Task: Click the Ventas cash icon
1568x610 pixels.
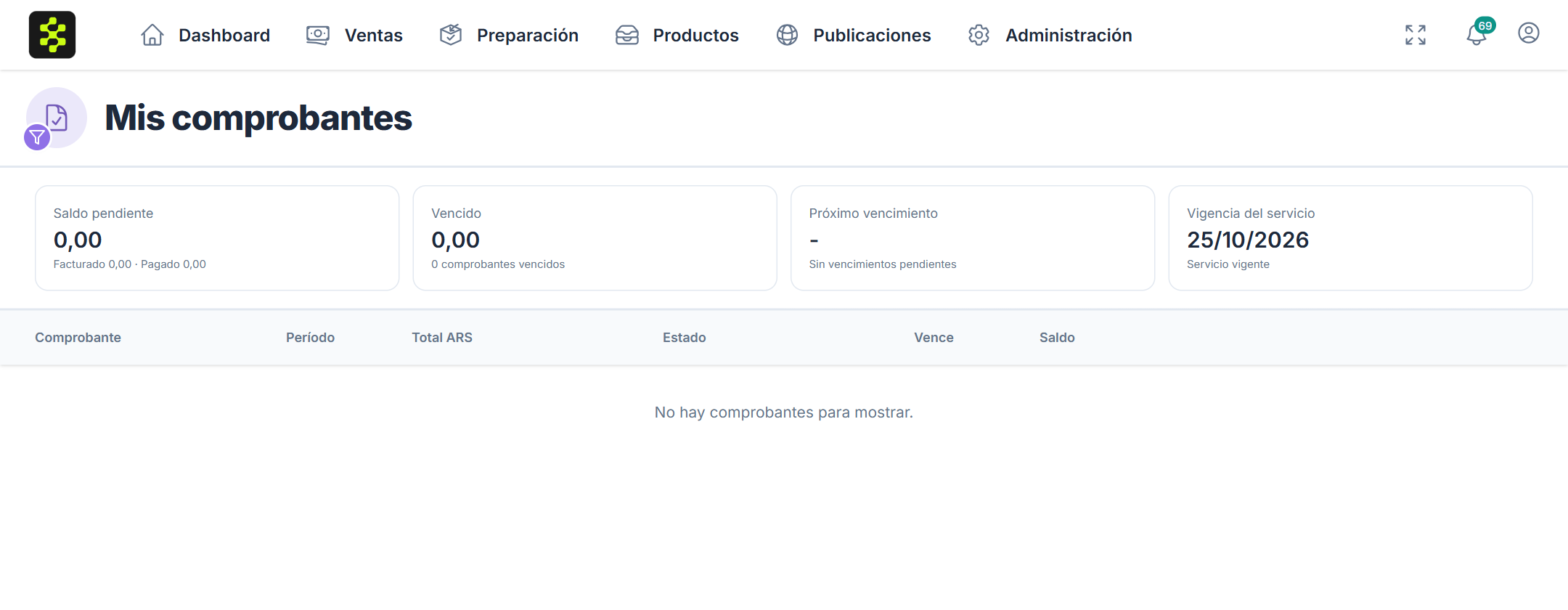Action: pos(318,35)
